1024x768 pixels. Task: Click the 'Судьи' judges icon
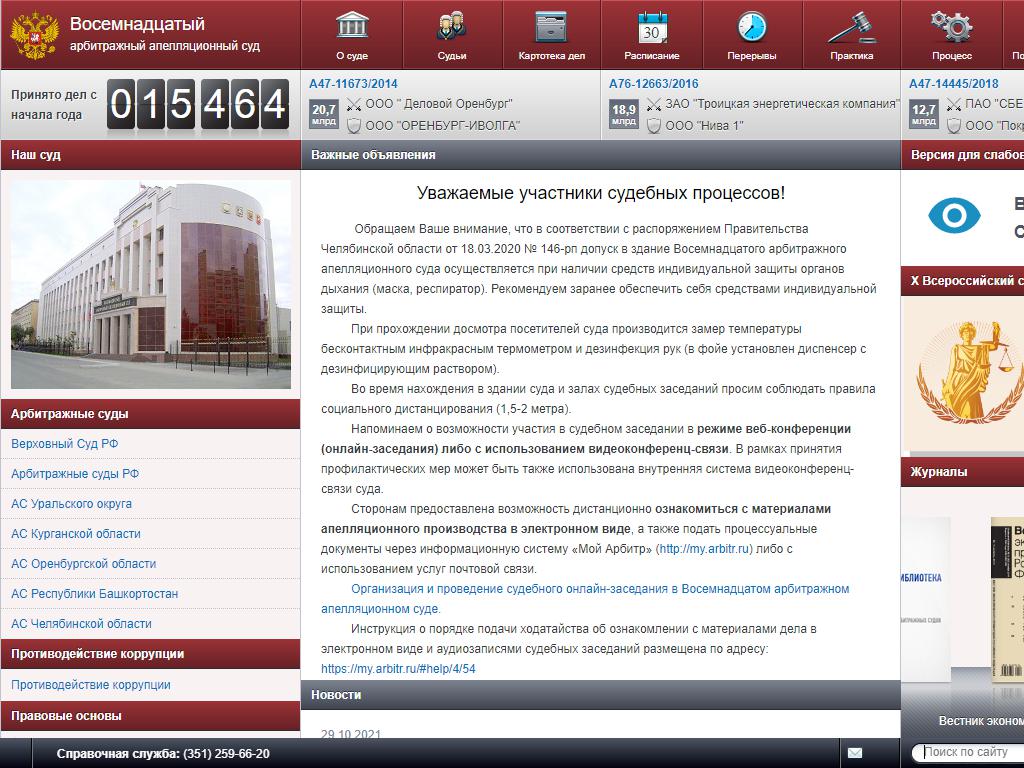pos(451,27)
